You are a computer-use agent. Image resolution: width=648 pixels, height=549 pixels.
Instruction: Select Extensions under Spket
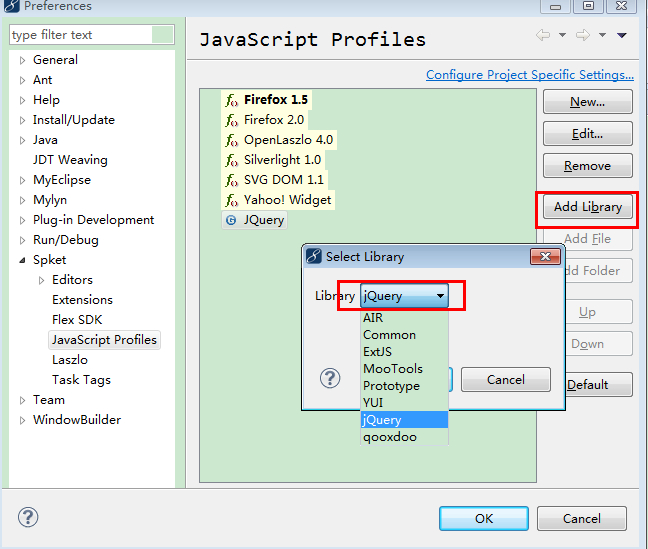(x=82, y=300)
